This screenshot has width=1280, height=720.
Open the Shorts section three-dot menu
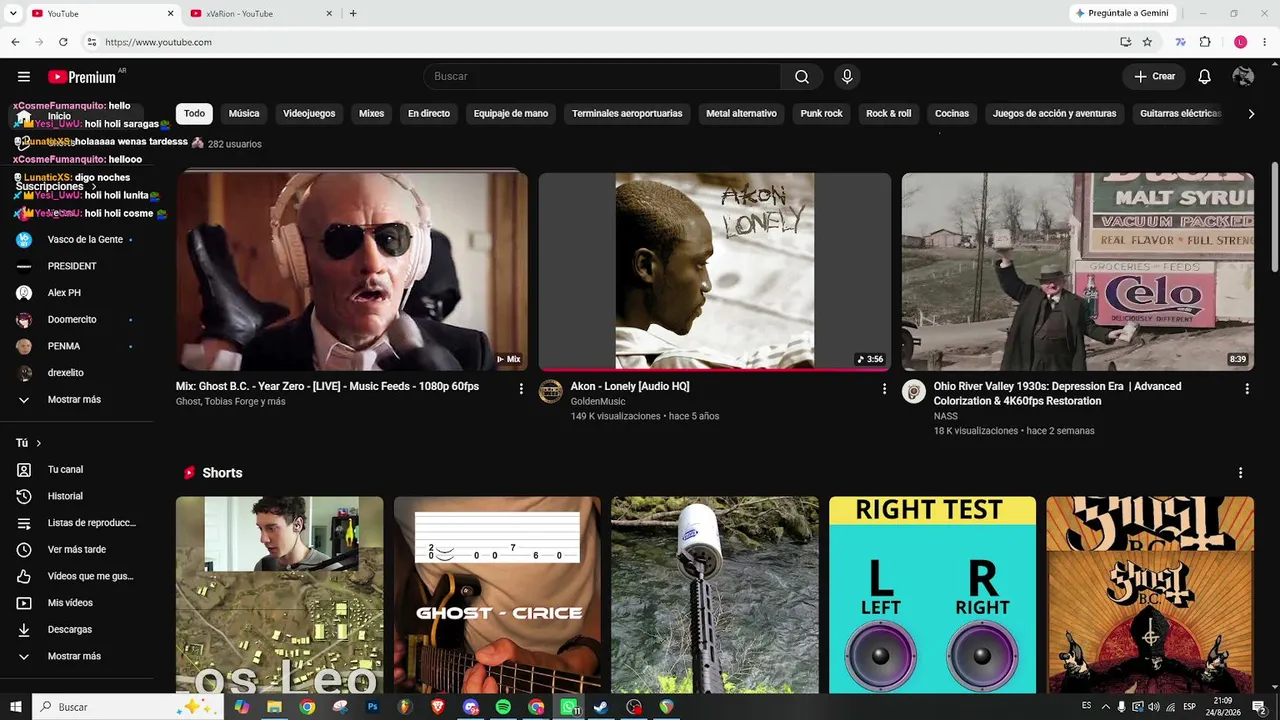(x=1241, y=473)
